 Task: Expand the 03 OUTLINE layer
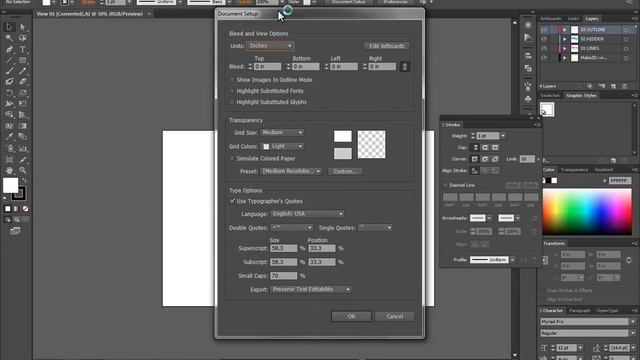point(564,29)
